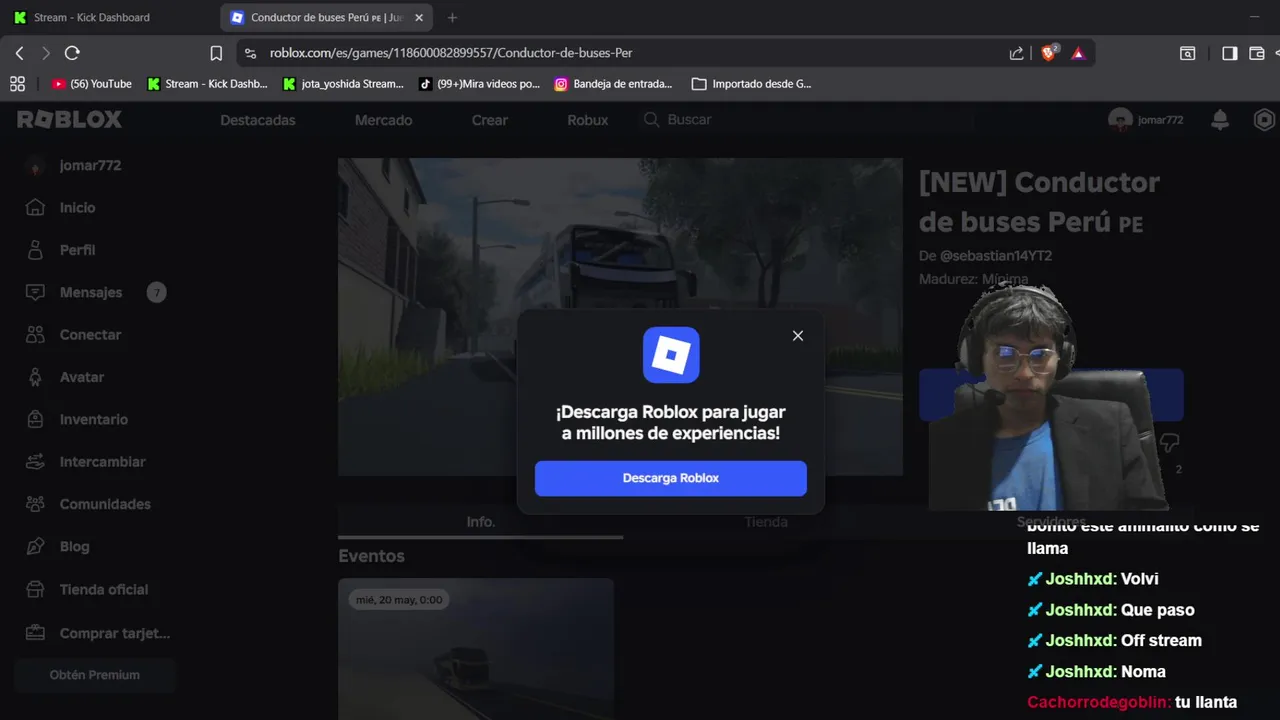1280x720 pixels.
Task: Click the thumbs-down dislike icon
Action: tap(1169, 442)
